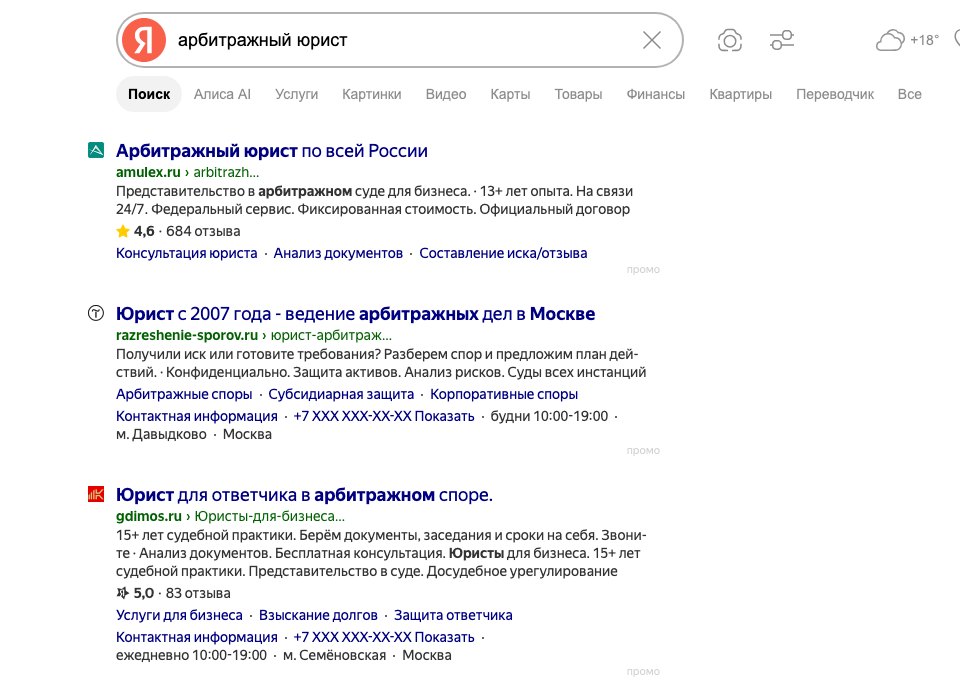Open Контактная информация for razreshenie-sporov
Viewport: 960px width, 694px height.
pyautogui.click(x=197, y=416)
